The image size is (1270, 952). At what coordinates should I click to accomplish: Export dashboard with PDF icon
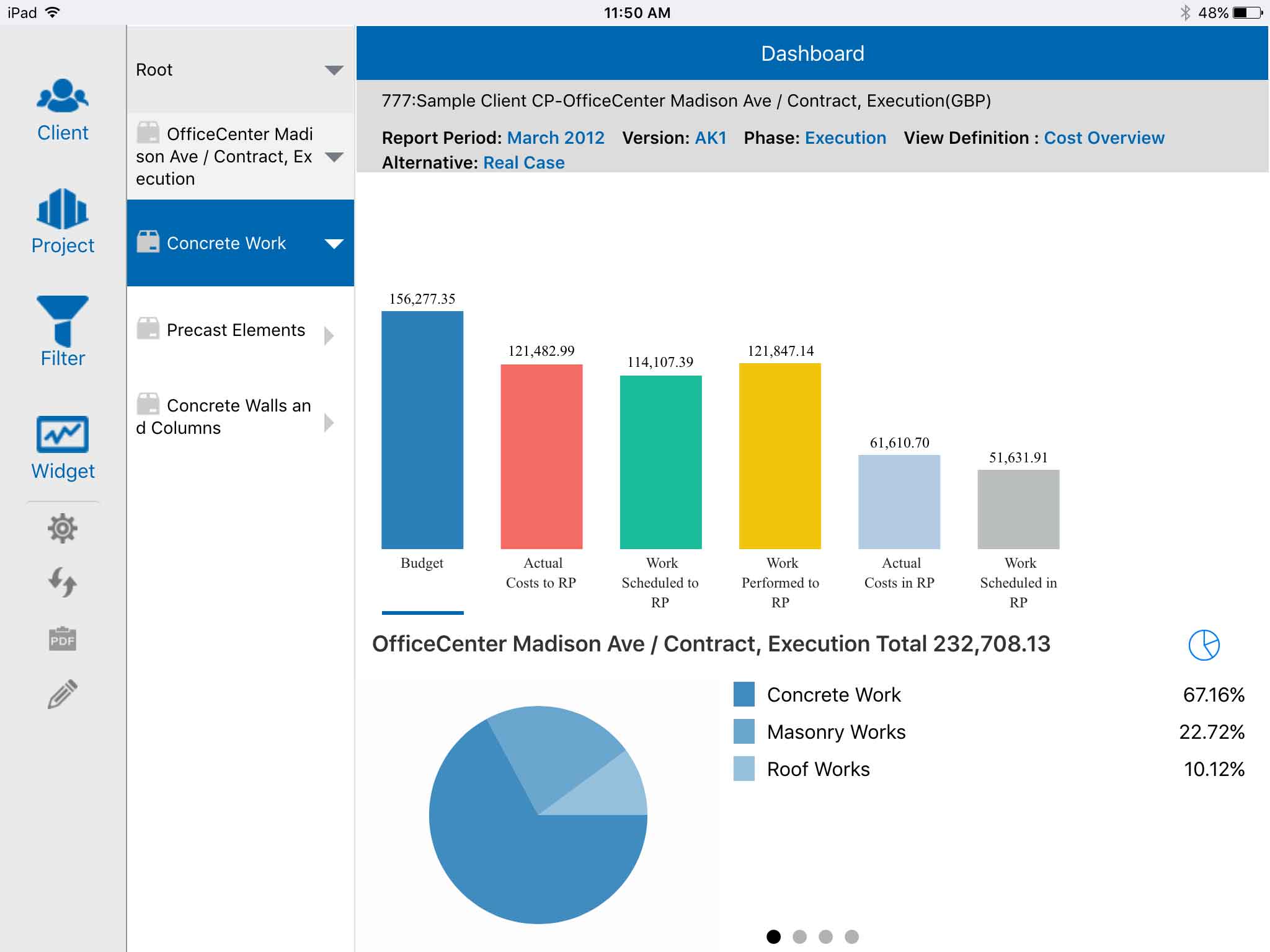63,639
